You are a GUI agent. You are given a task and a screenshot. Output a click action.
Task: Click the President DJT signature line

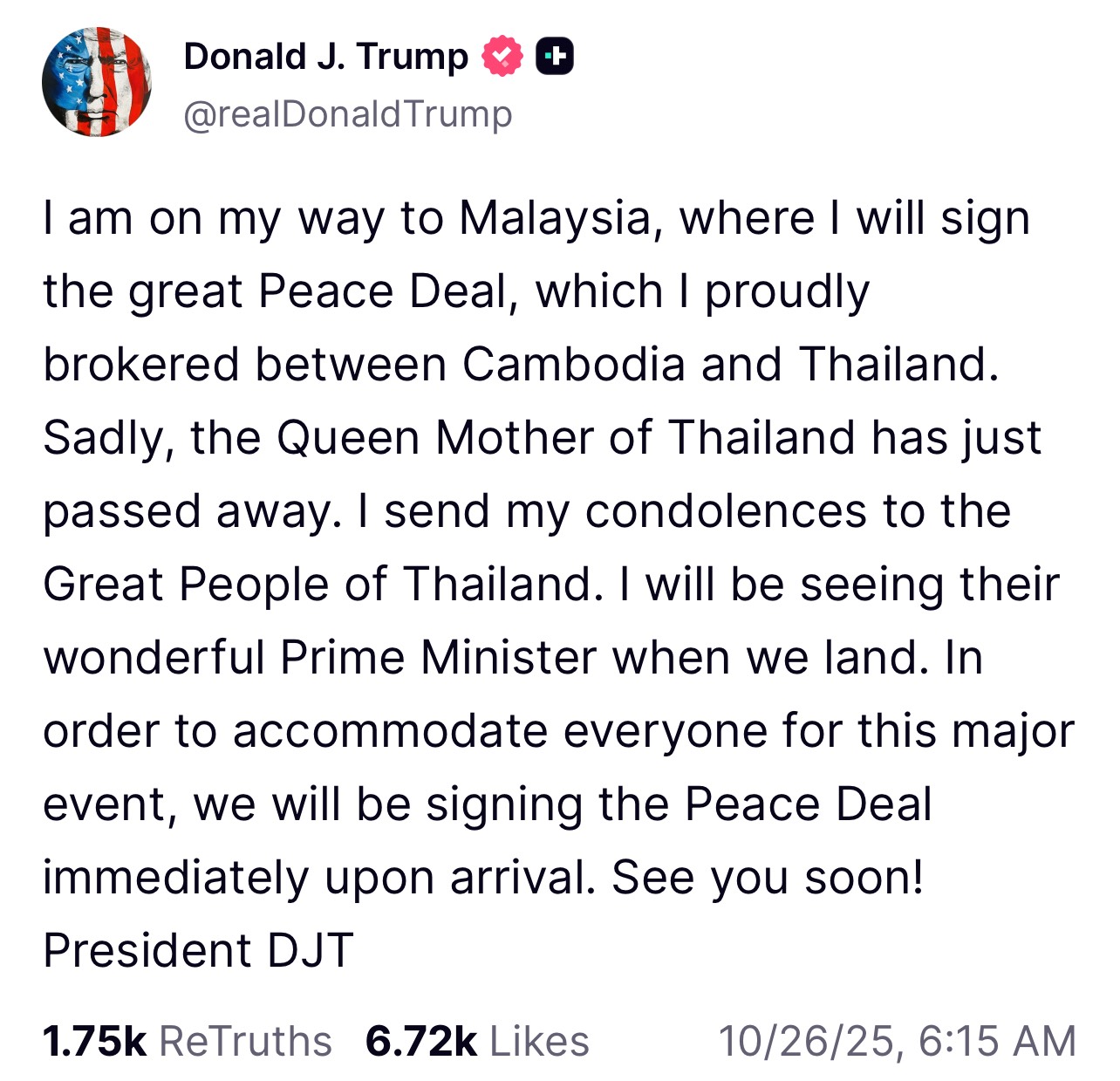coord(198,950)
